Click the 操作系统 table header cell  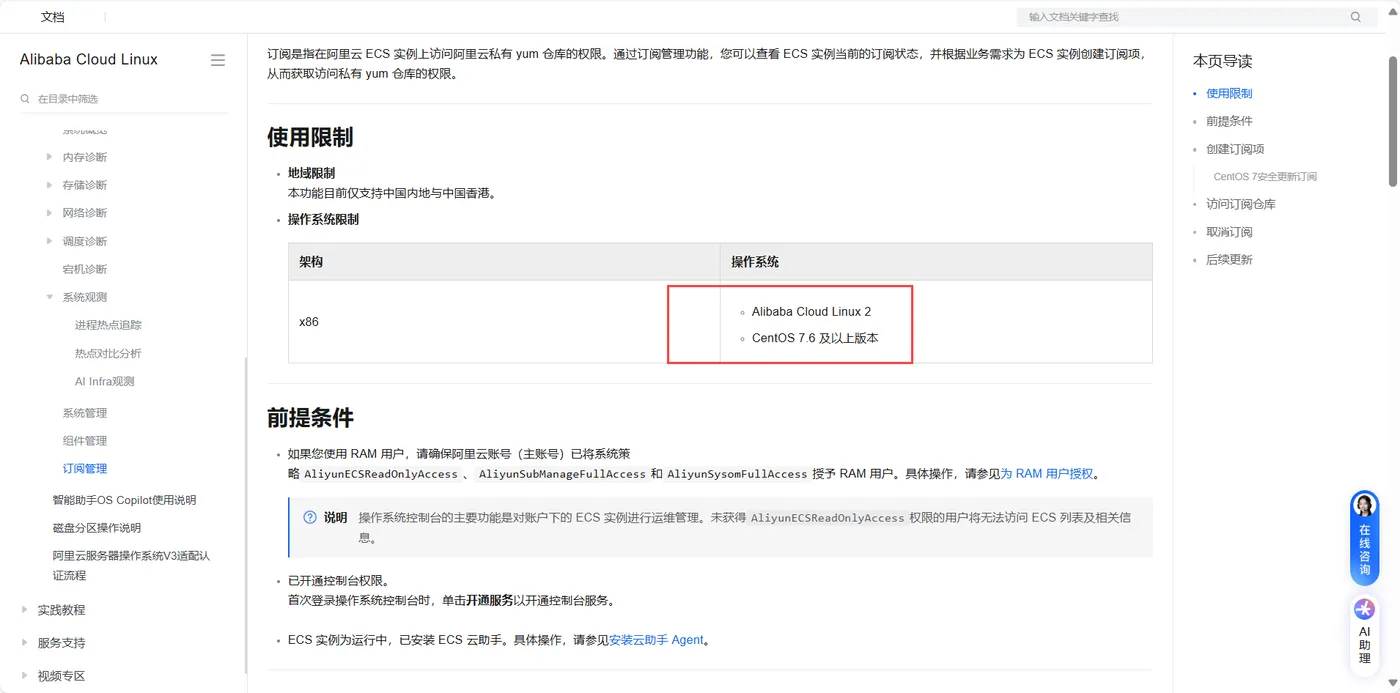click(x=936, y=262)
